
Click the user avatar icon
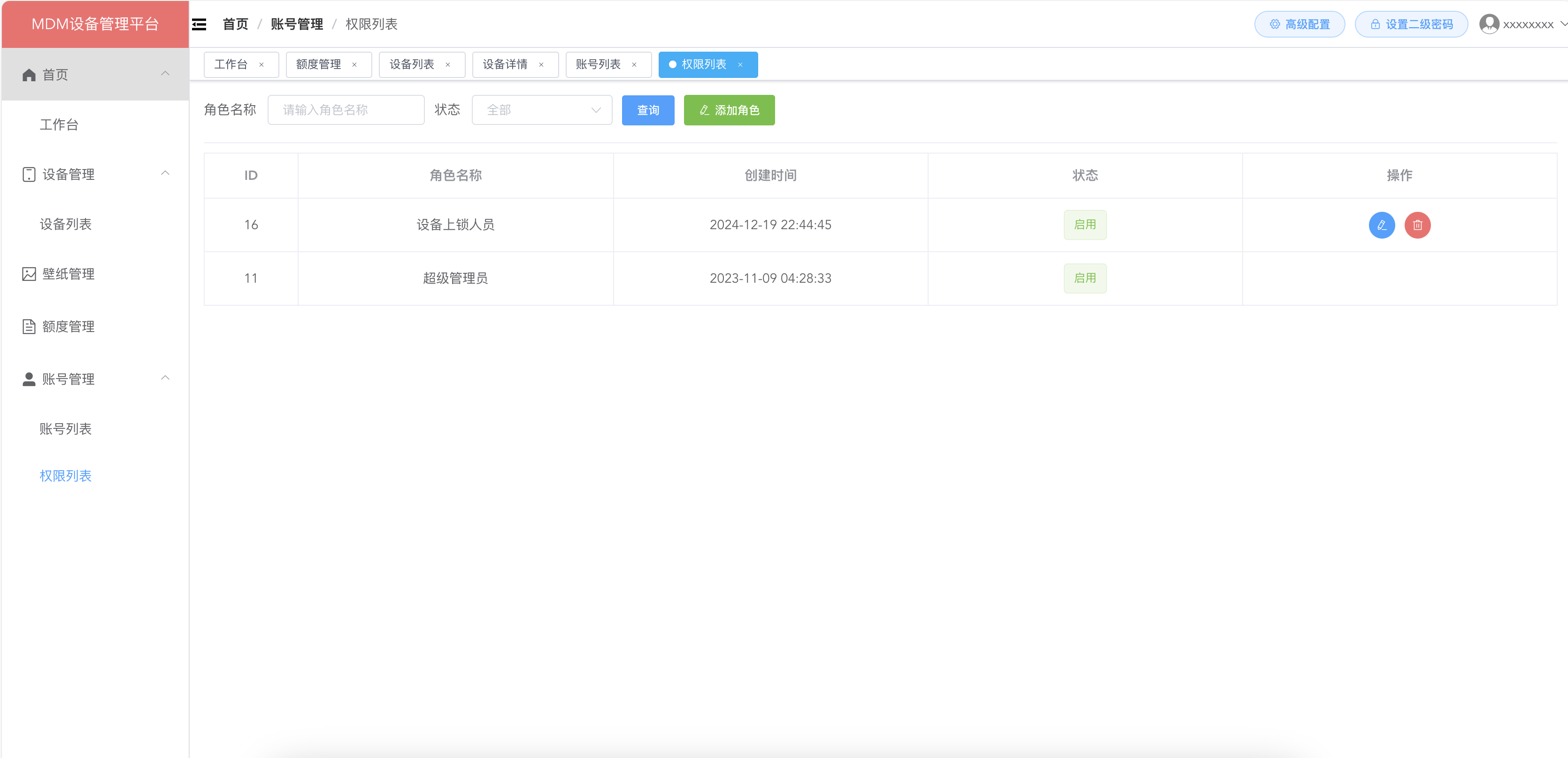click(1489, 24)
